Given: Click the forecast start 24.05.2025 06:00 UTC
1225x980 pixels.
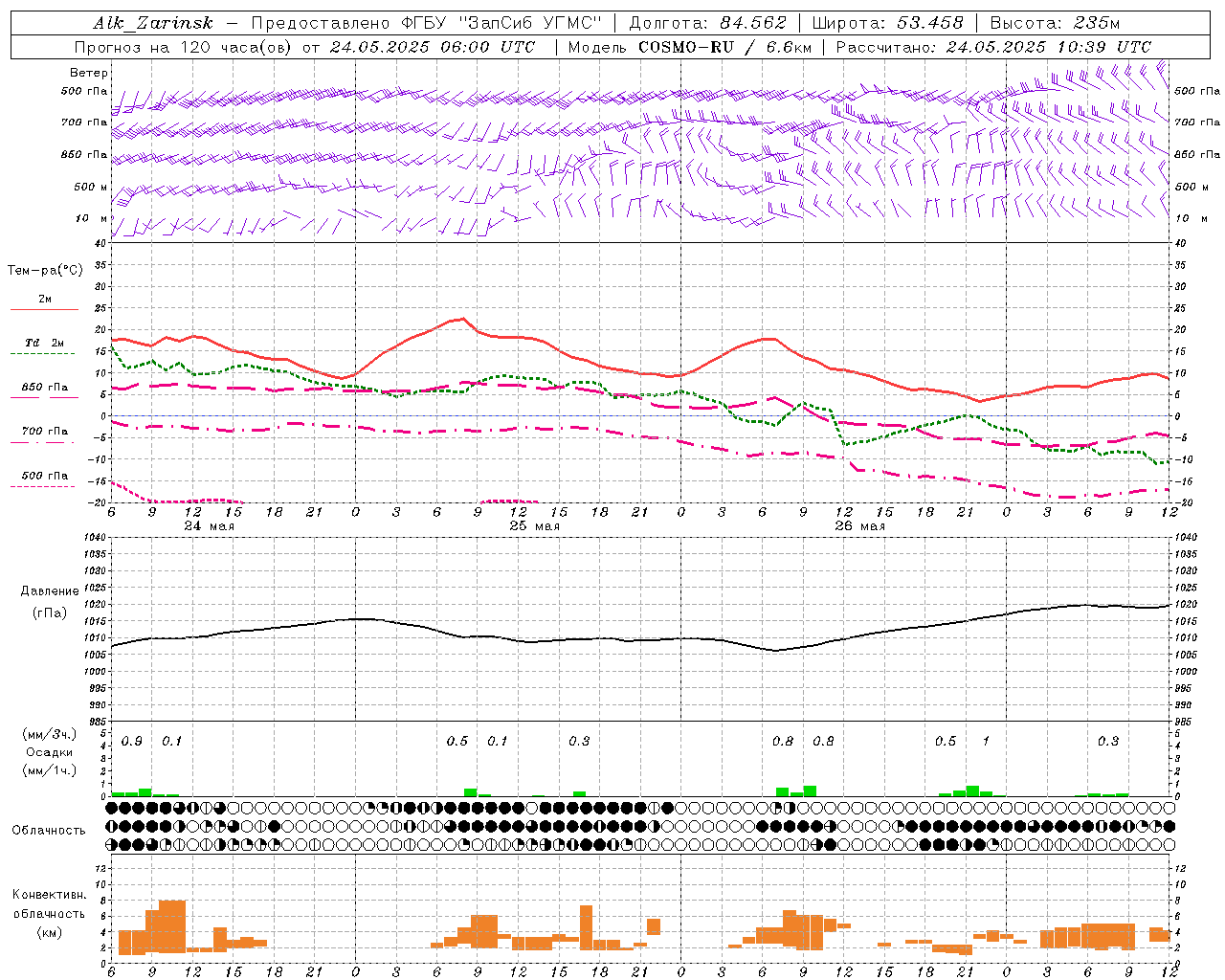Looking at the screenshot, I should tap(432, 47).
